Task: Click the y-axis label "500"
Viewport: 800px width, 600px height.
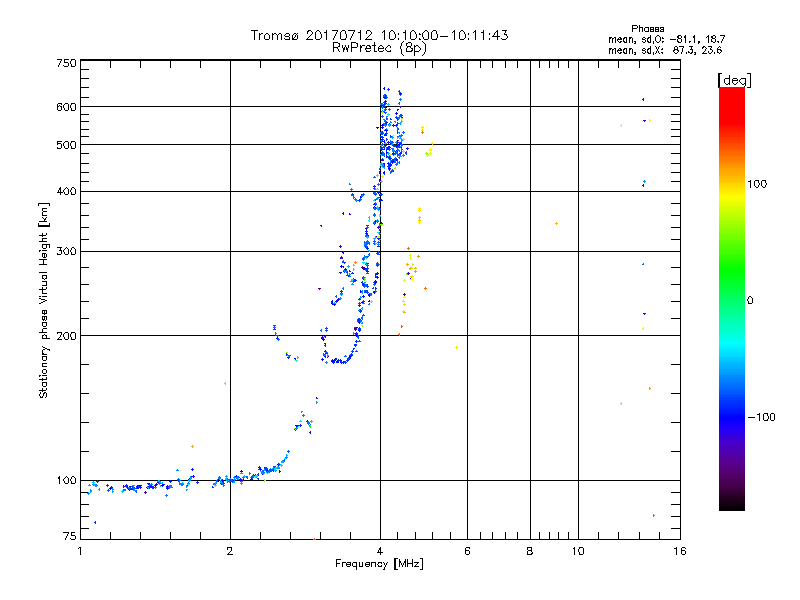Action: pos(66,145)
